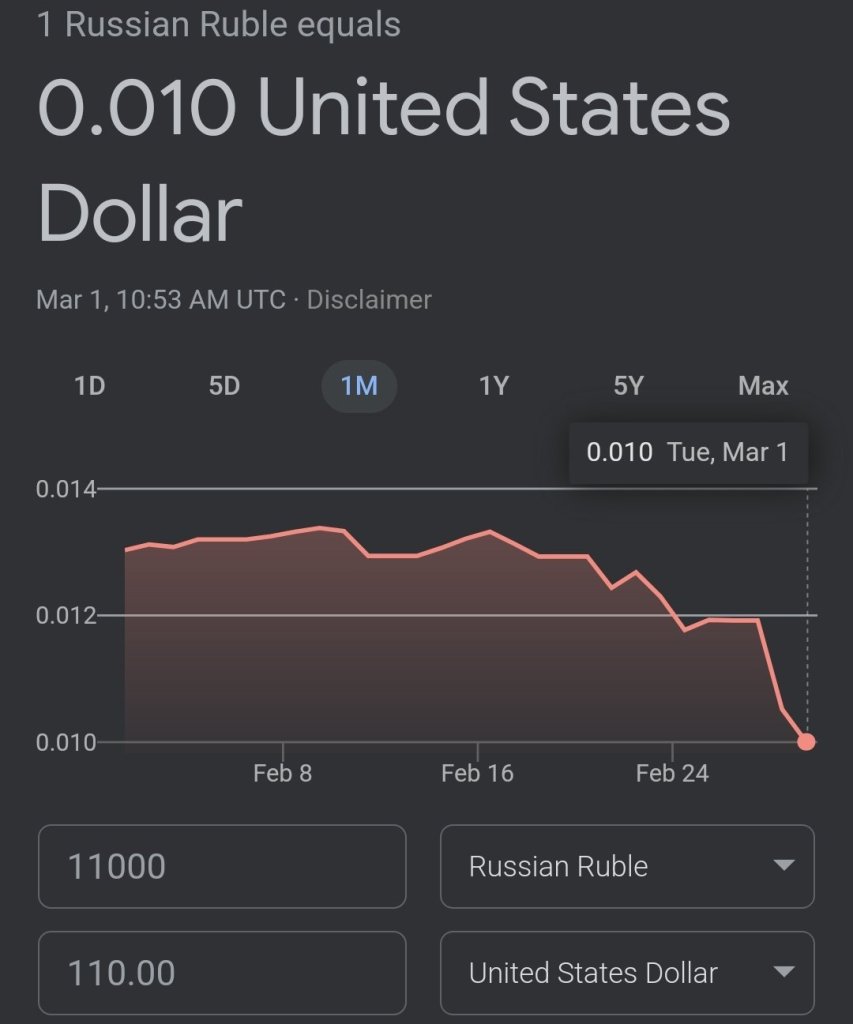Click the Feb 16 date axis label
853x1024 pixels.
476,773
